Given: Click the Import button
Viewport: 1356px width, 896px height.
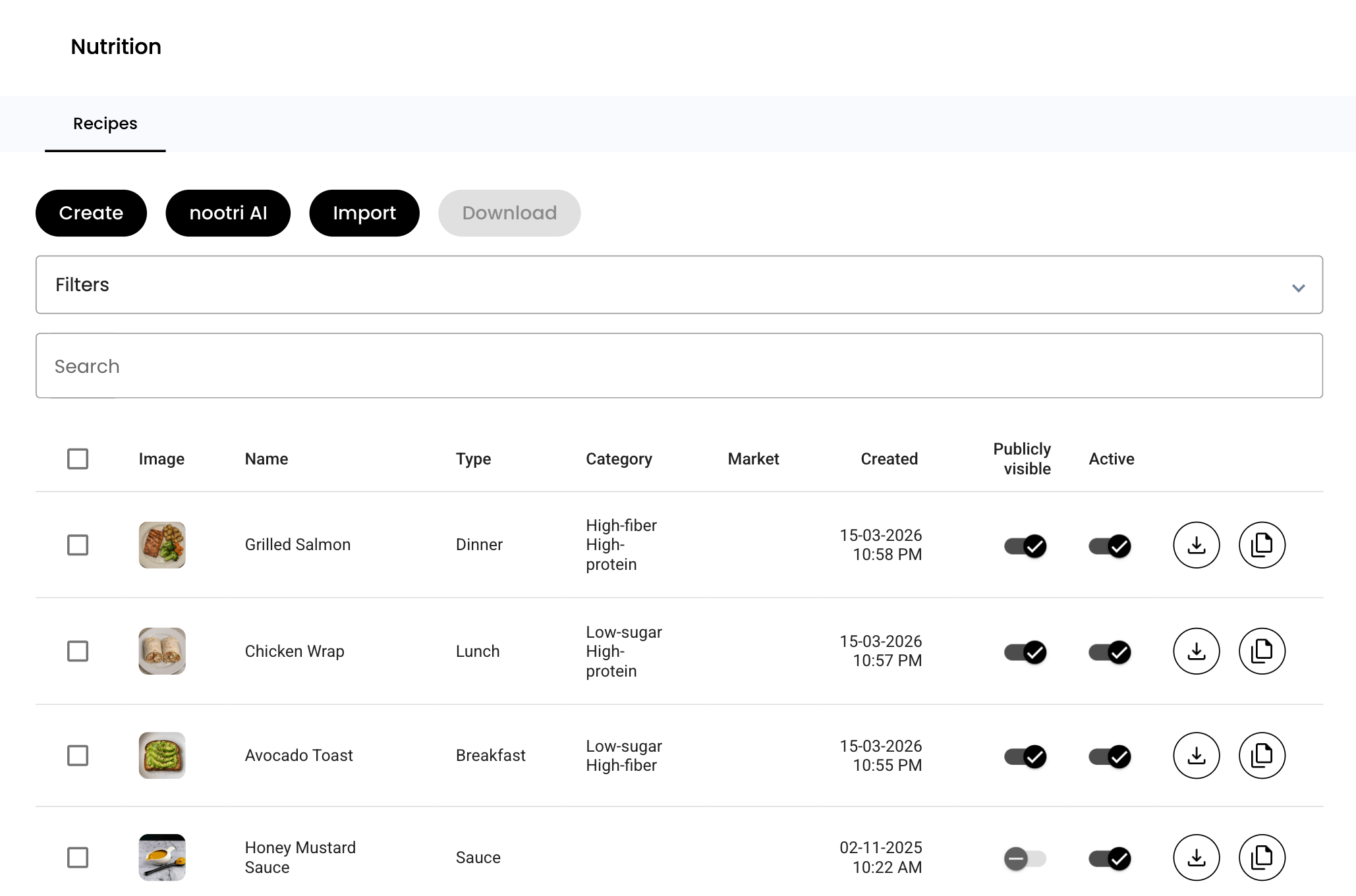Looking at the screenshot, I should point(364,213).
